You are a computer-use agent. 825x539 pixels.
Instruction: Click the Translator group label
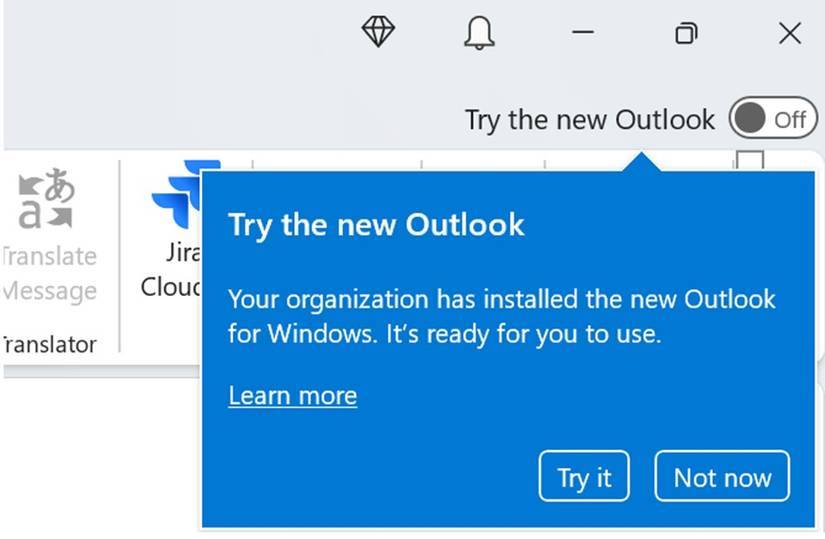49,344
